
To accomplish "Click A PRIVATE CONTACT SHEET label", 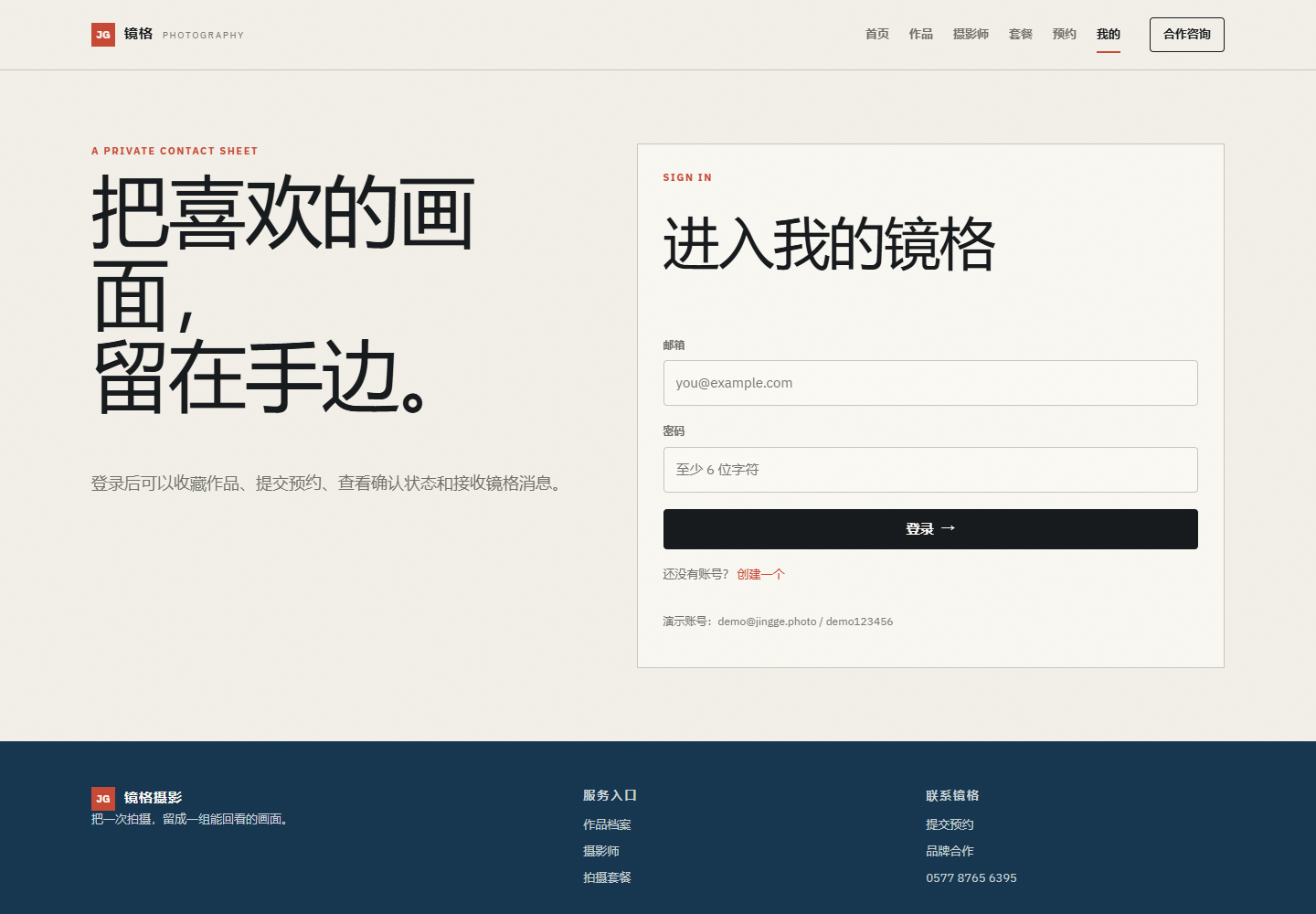I will pyautogui.click(x=175, y=151).
